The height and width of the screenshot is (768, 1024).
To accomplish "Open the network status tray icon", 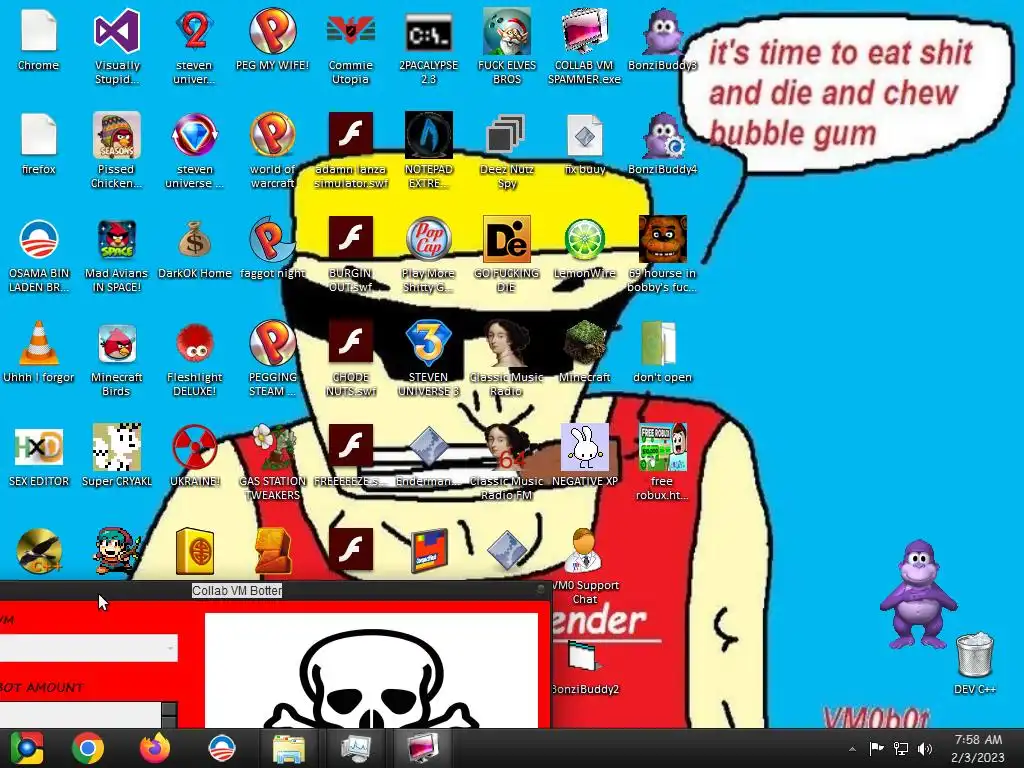I will pos(901,748).
